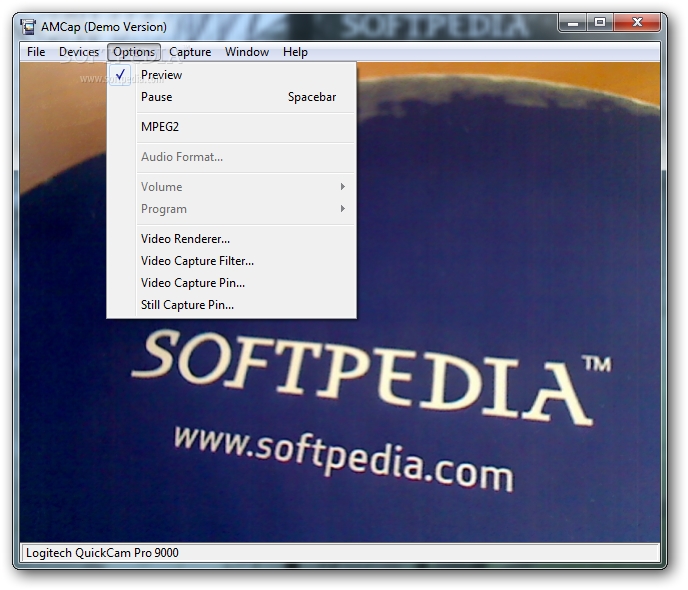Close the AMCap window
The image size is (688, 590).
[637, 23]
